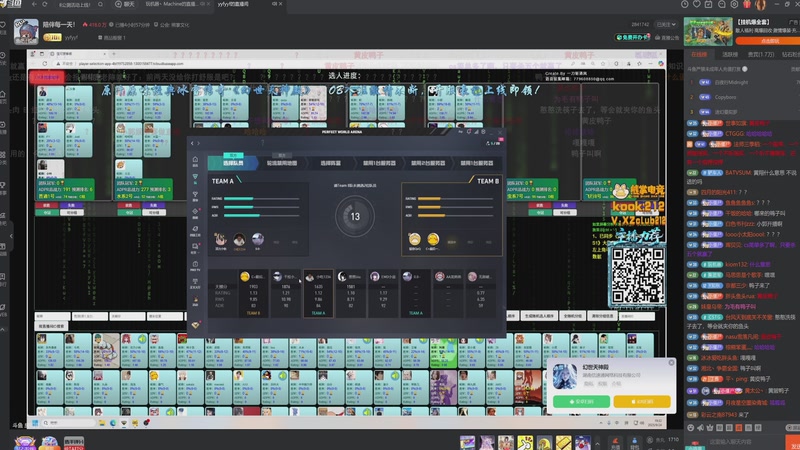Click the circle beside 斗鱼严禁未成年人 notice
Screen dimensions: 800x450
click(x=745, y=69)
